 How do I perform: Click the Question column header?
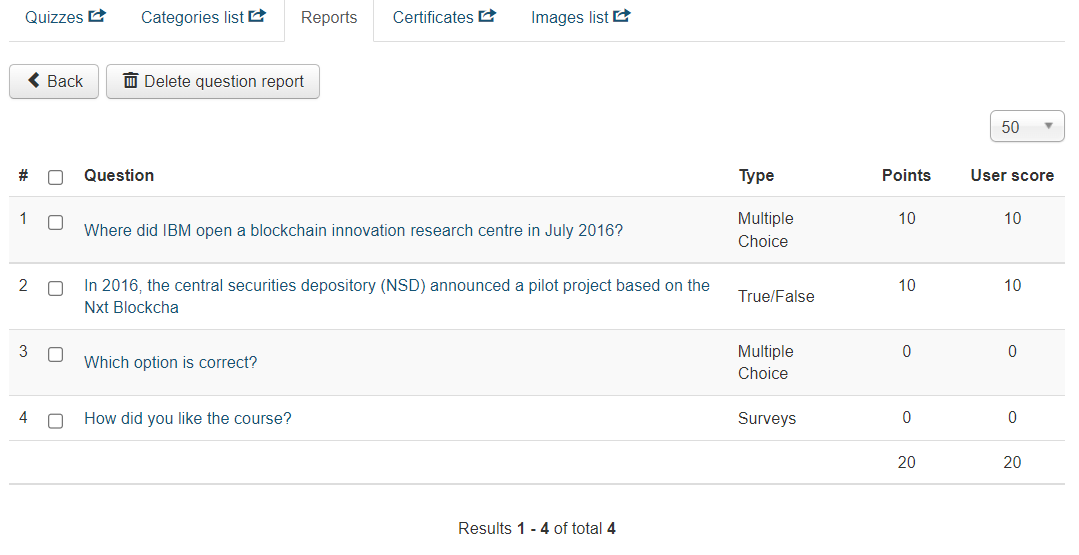pos(119,176)
